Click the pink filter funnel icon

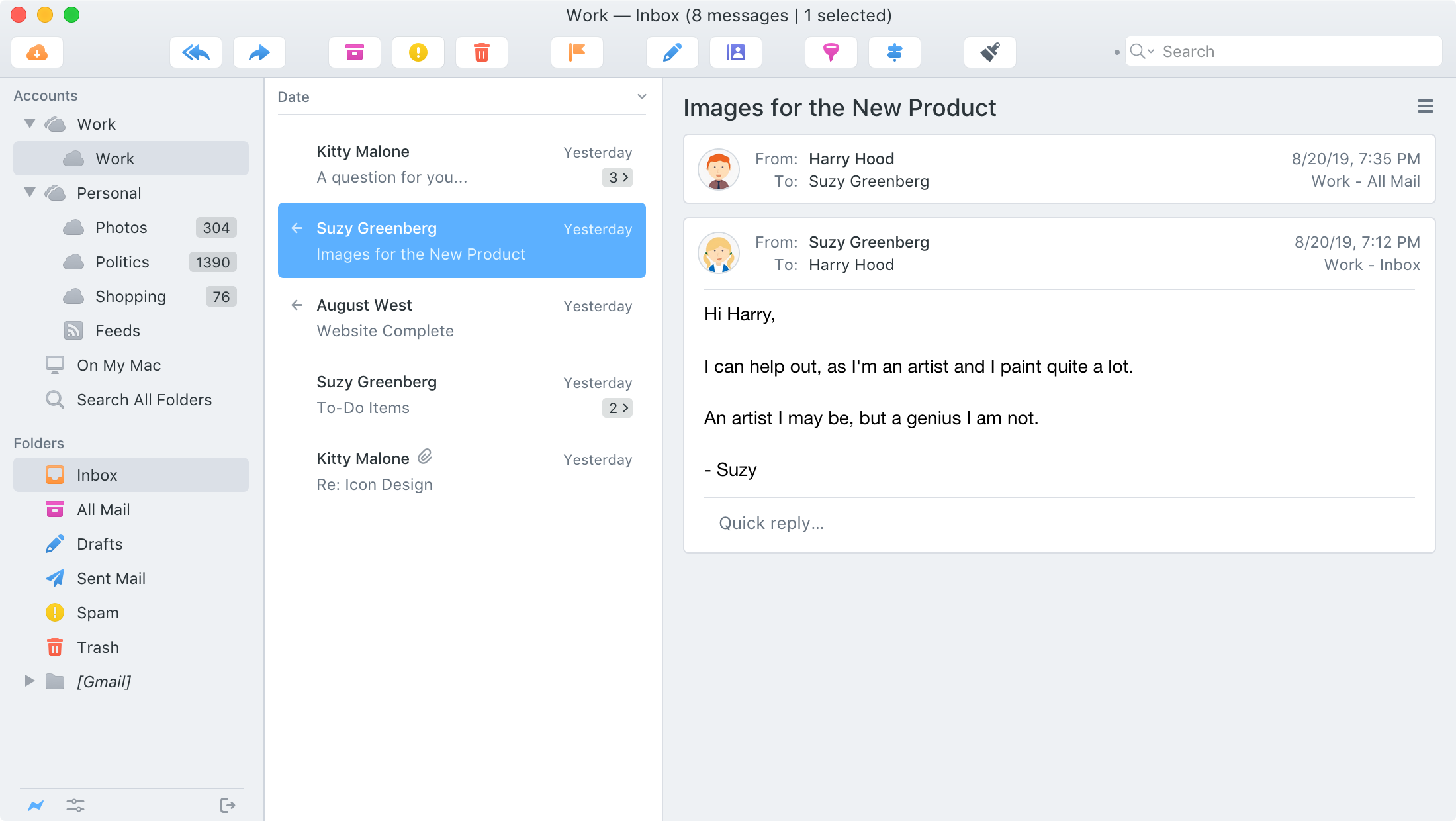831,52
